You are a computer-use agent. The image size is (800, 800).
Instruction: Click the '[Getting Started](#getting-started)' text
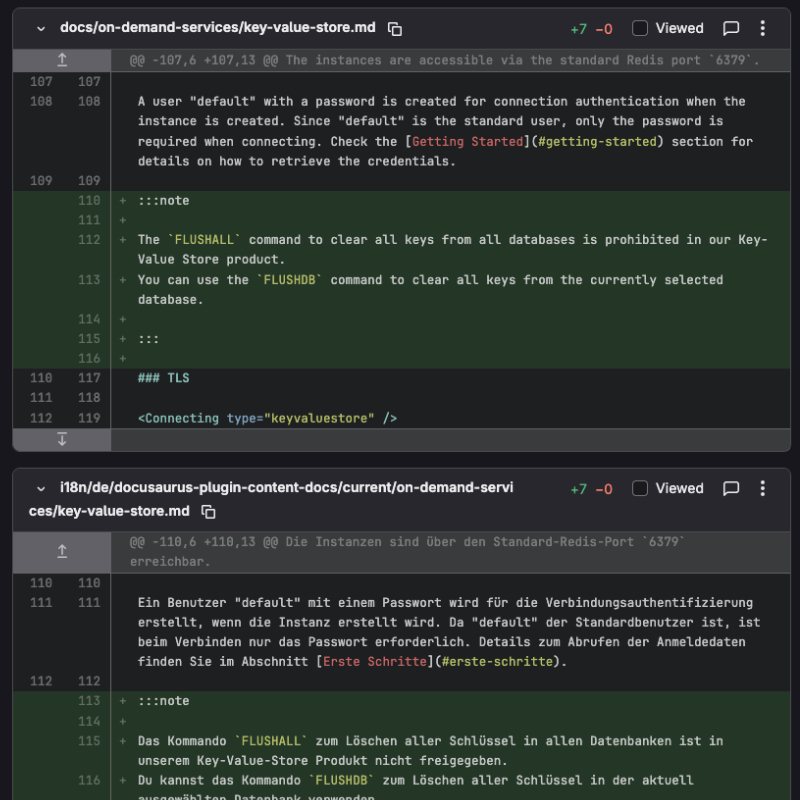coord(534,141)
